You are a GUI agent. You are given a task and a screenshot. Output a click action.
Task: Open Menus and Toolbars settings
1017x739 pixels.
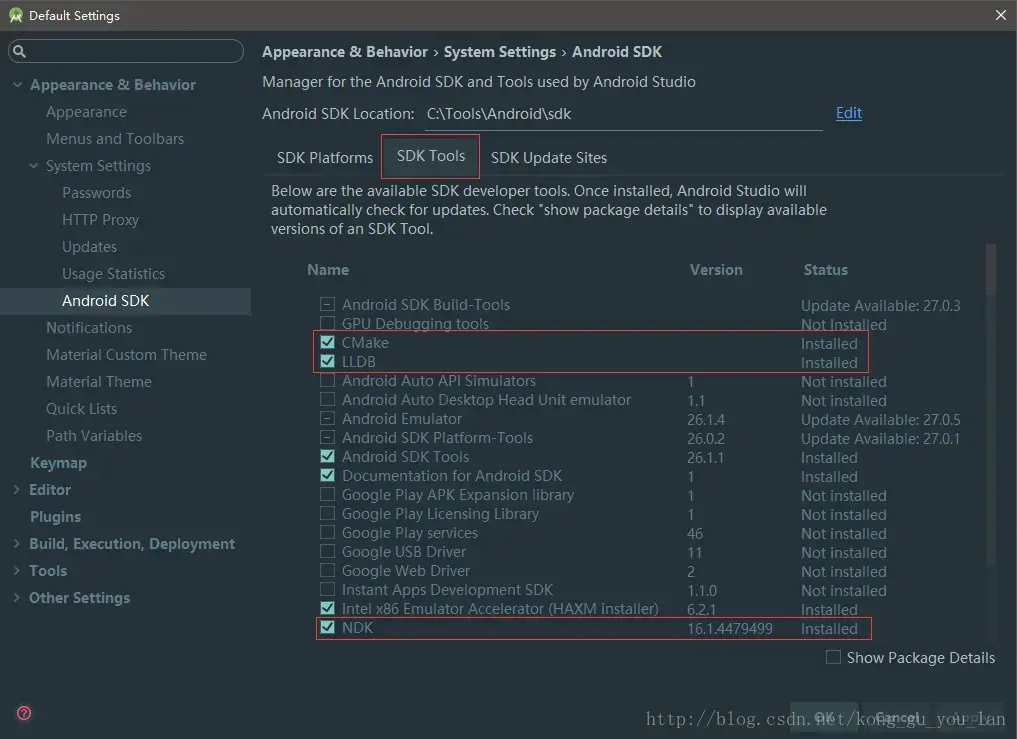(x=115, y=139)
